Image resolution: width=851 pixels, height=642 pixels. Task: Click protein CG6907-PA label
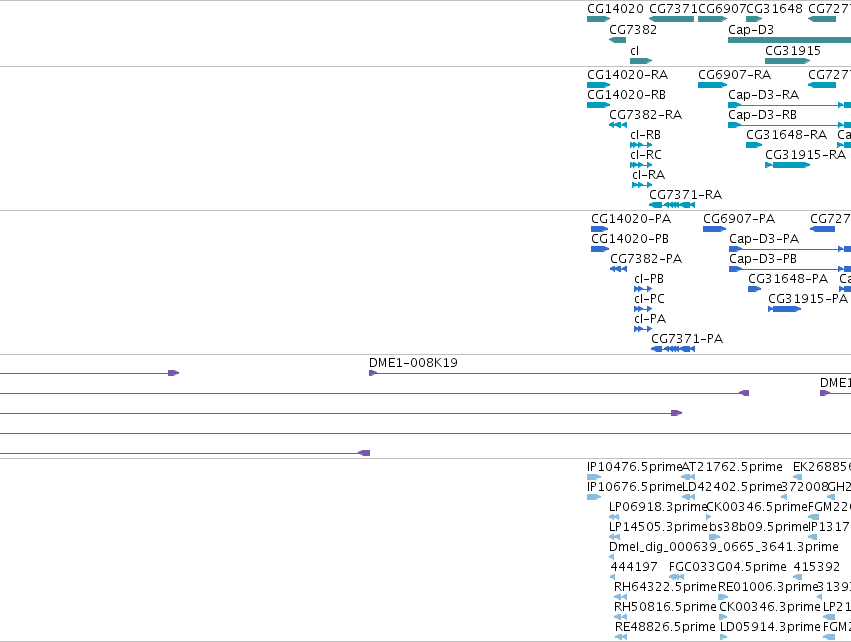(739, 219)
